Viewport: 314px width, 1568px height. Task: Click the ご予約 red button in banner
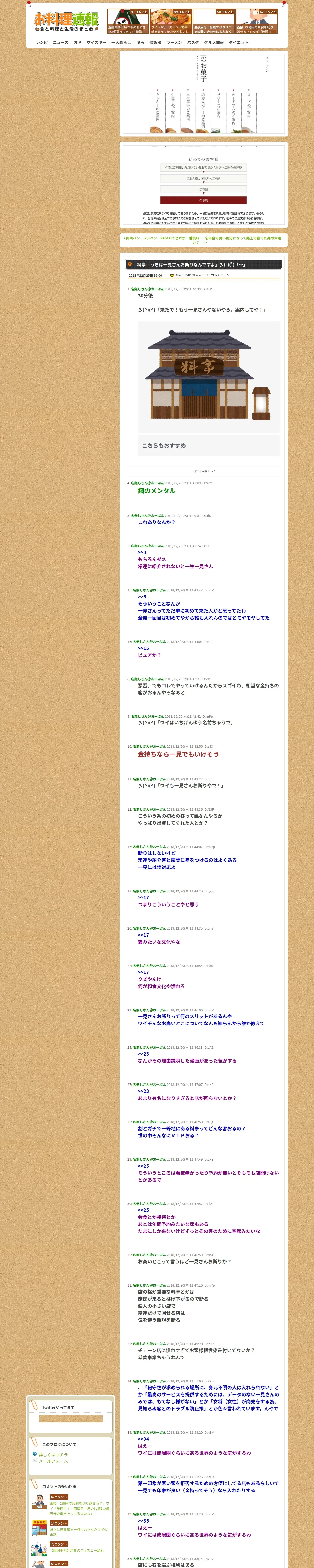click(x=204, y=200)
